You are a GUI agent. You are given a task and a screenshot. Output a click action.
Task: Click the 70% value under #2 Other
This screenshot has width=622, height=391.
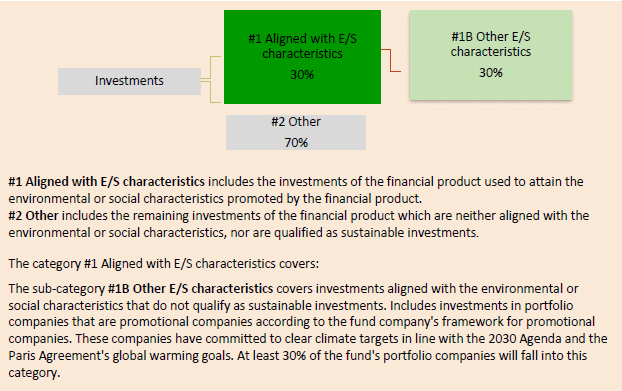[296, 142]
